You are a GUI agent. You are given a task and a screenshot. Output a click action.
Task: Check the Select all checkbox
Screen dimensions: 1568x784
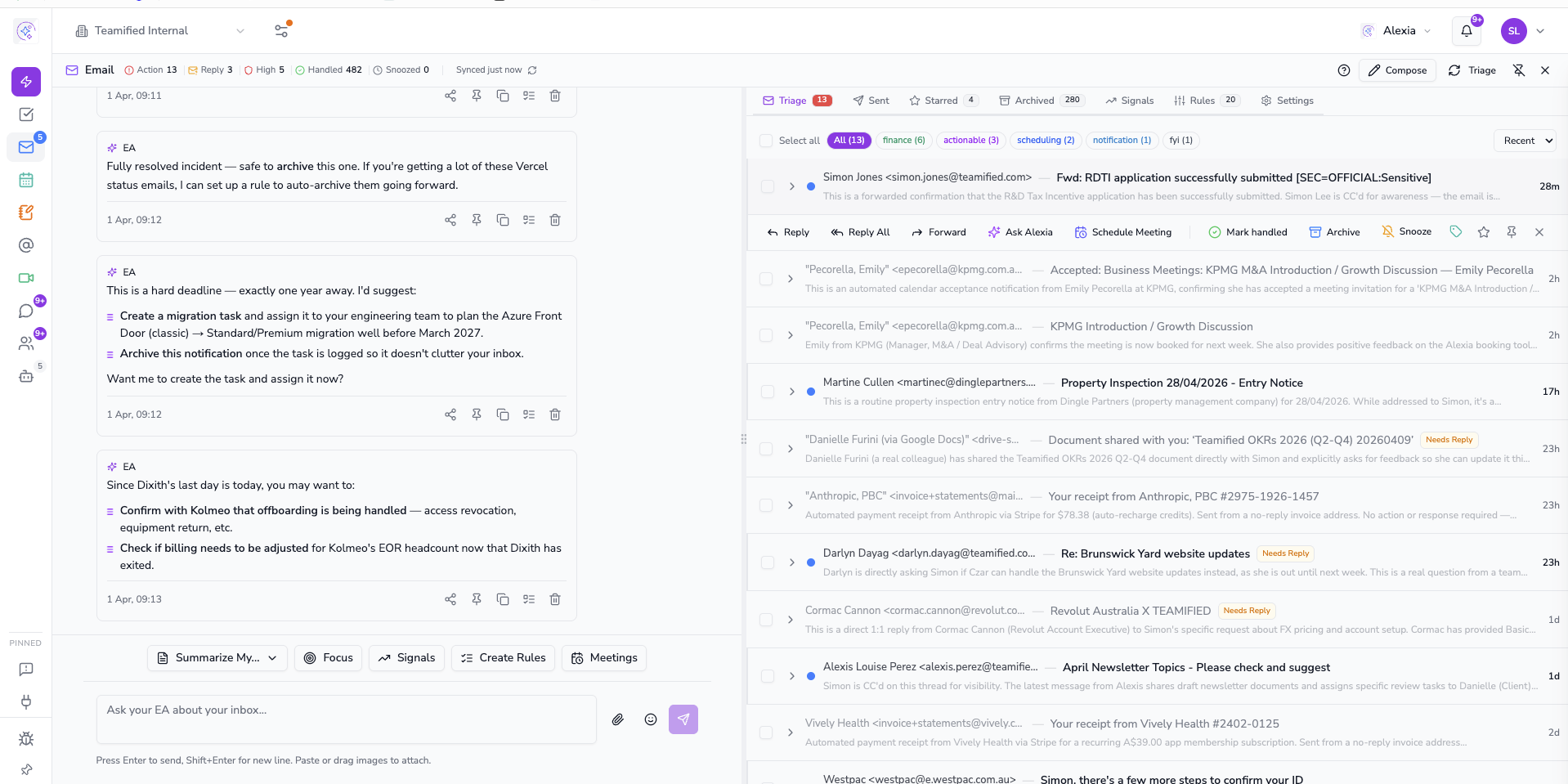[766, 141]
